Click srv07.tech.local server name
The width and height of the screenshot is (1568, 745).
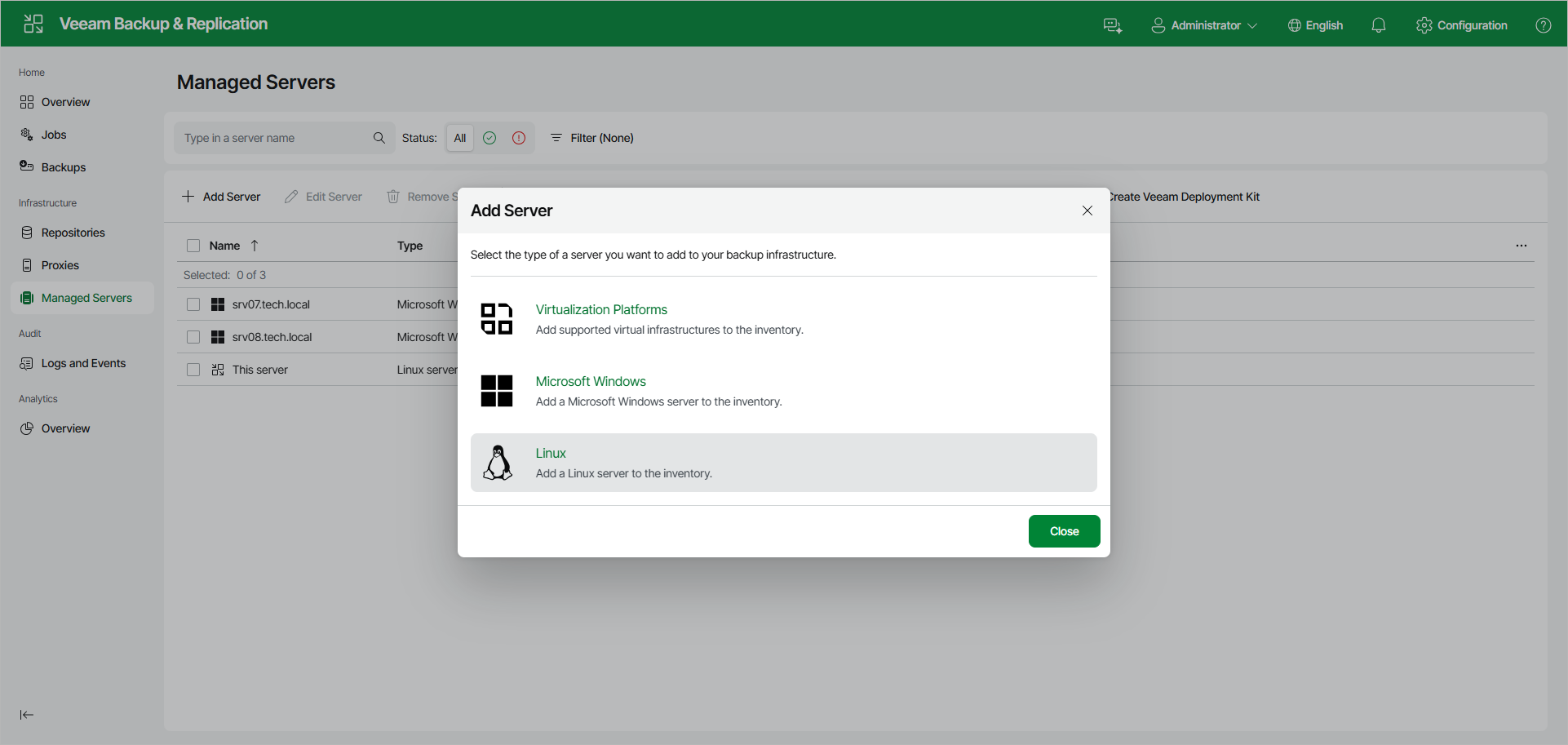pos(271,304)
